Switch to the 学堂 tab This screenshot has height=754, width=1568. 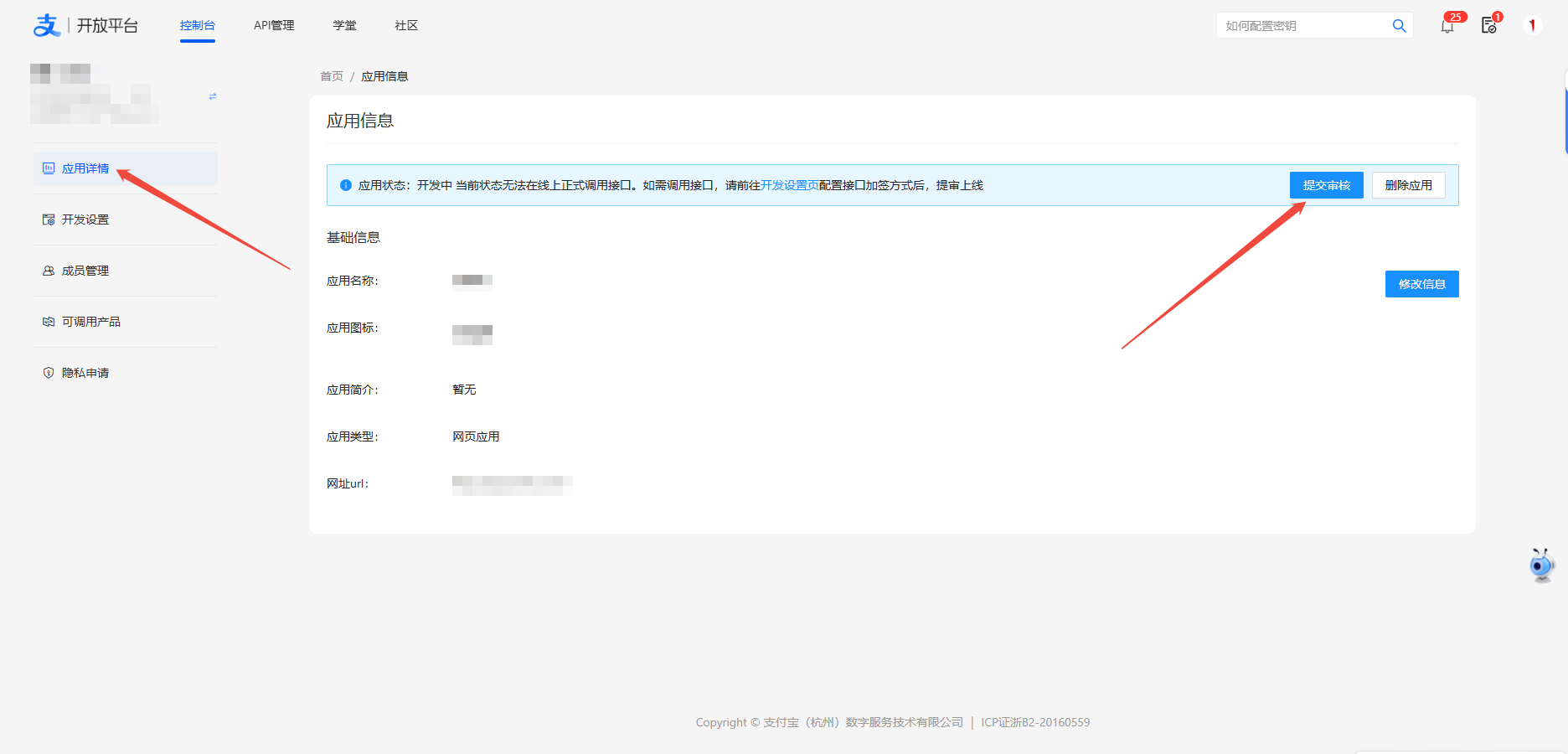tap(344, 25)
